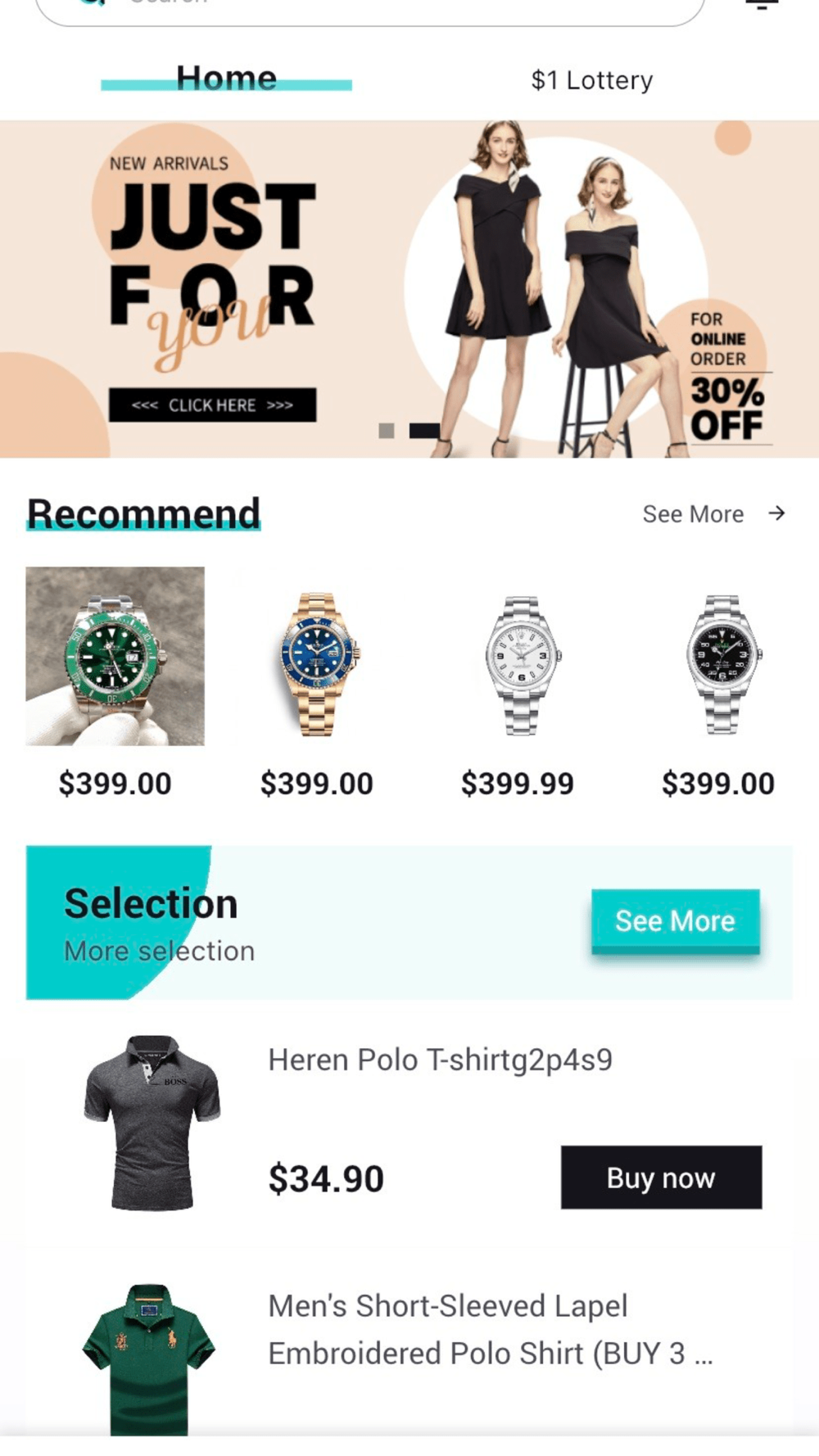Open Heren Polo T-shirtg2p4s9 product title

pos(441,1060)
